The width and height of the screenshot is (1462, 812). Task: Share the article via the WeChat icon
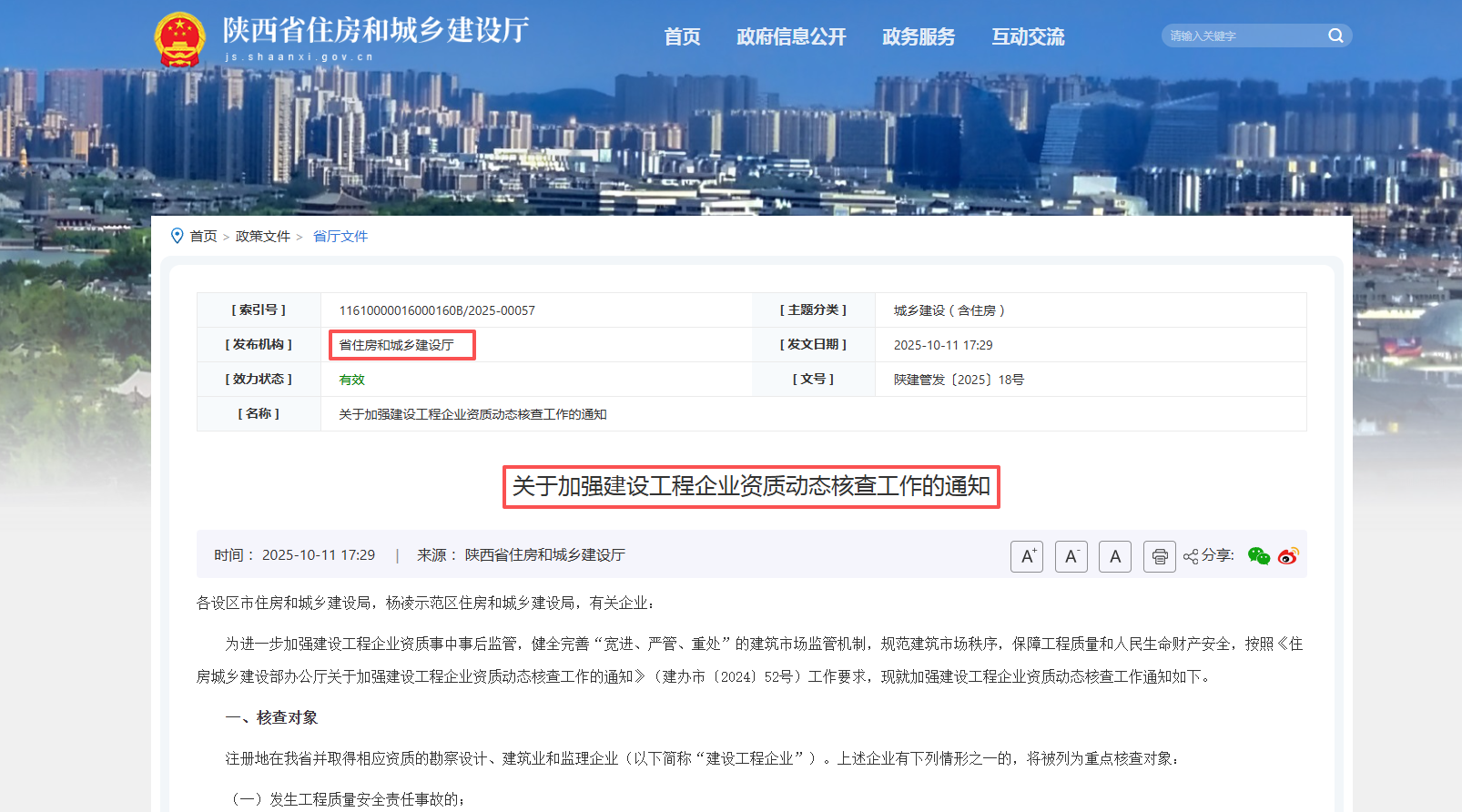[x=1258, y=556]
